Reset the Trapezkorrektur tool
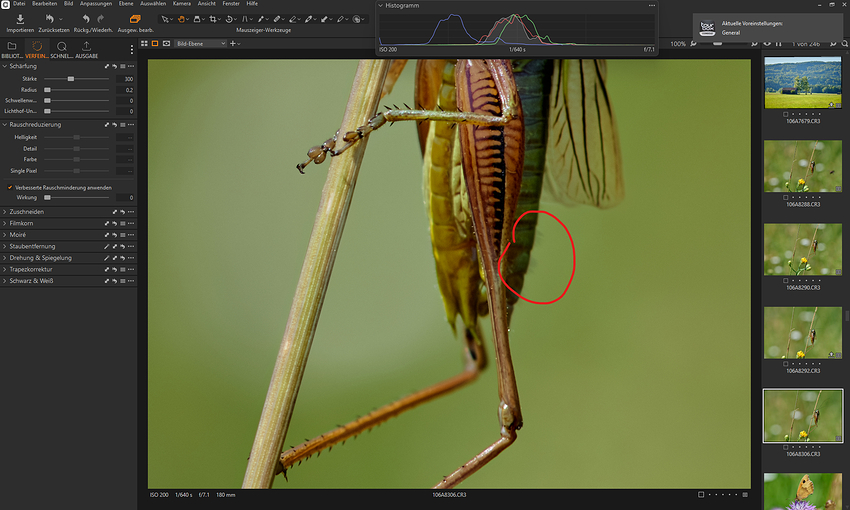Screen dimensions: 850x510 [x=115, y=269]
